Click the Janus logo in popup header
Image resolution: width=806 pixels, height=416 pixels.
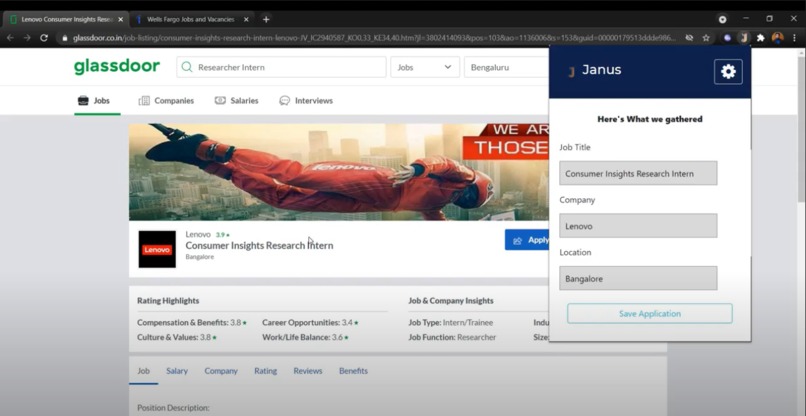(x=571, y=71)
